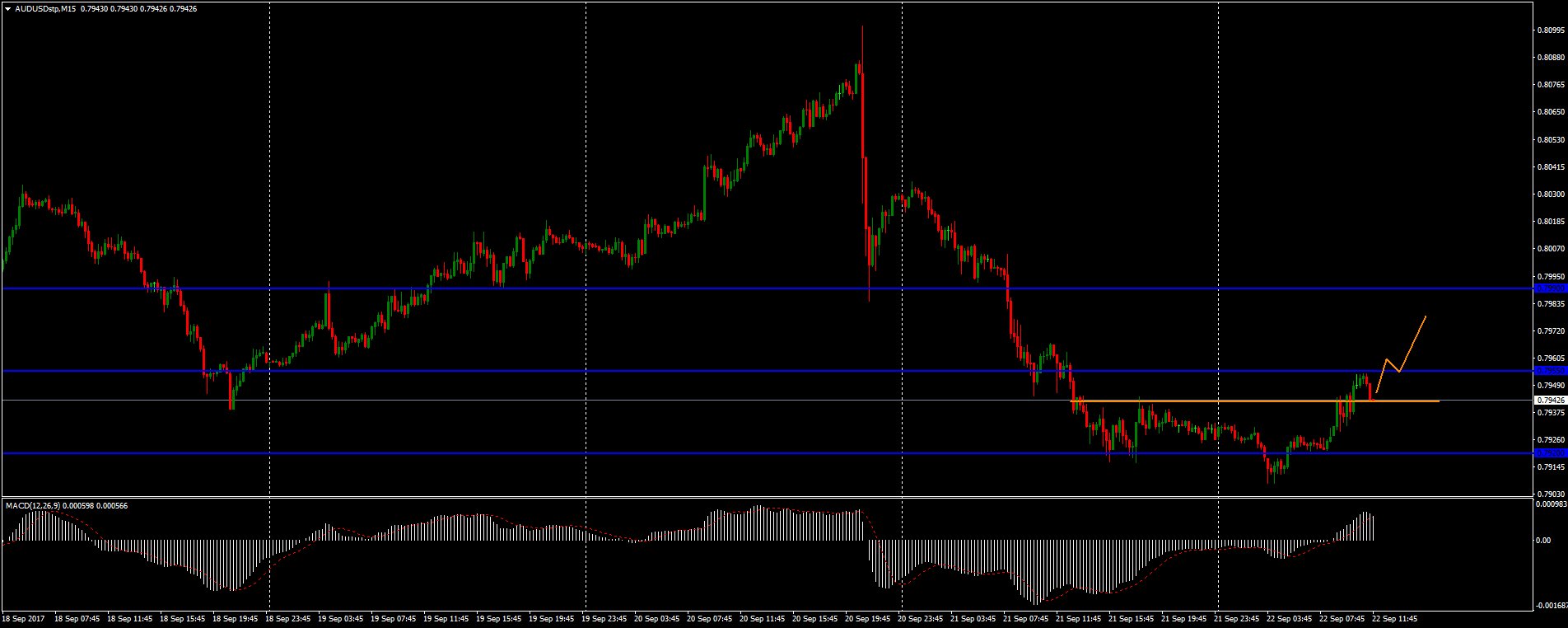Select the blue horizontal line at 0.79200
This screenshot has height=628, width=1568.
[767, 453]
